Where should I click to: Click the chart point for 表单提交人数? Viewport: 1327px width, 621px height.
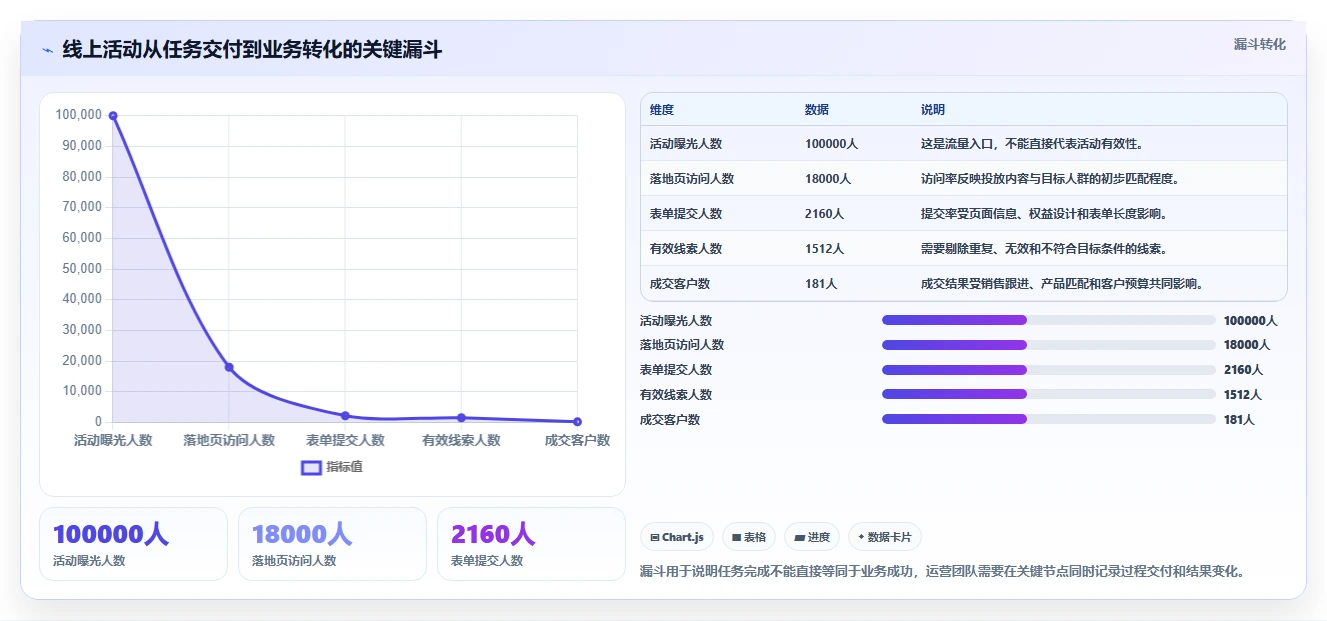click(x=345, y=416)
